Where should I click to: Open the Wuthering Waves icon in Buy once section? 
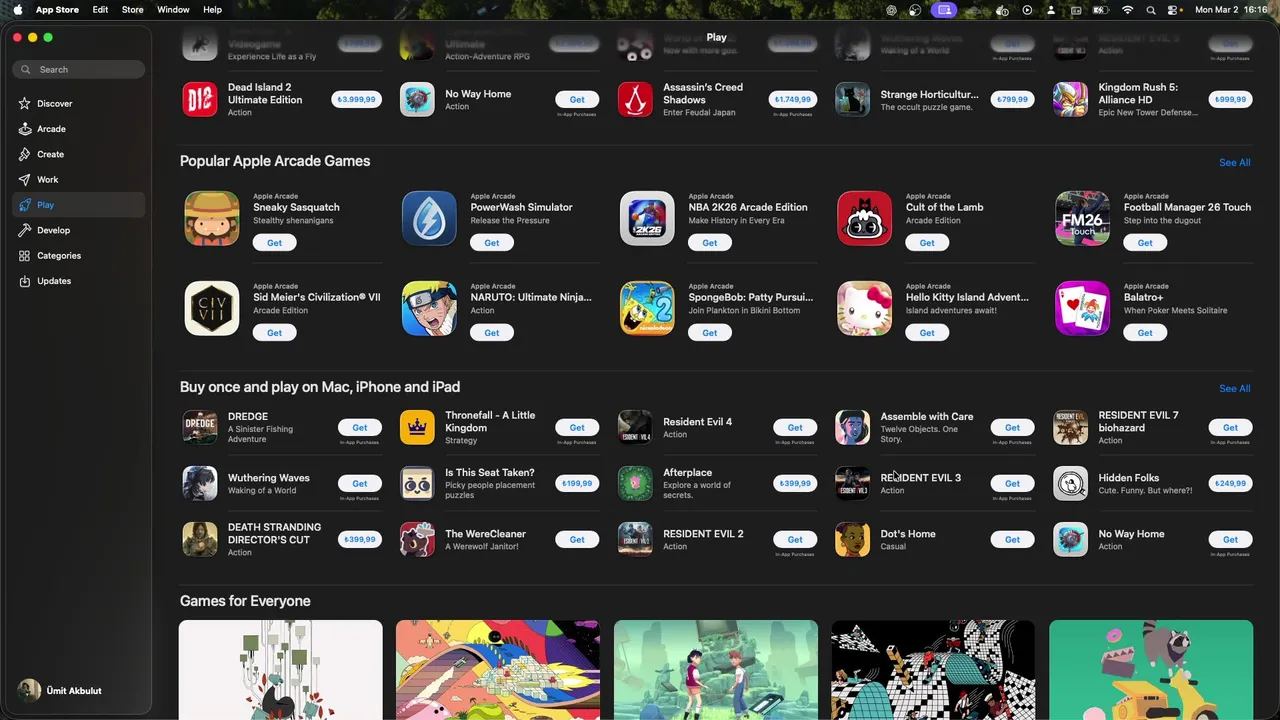200,483
